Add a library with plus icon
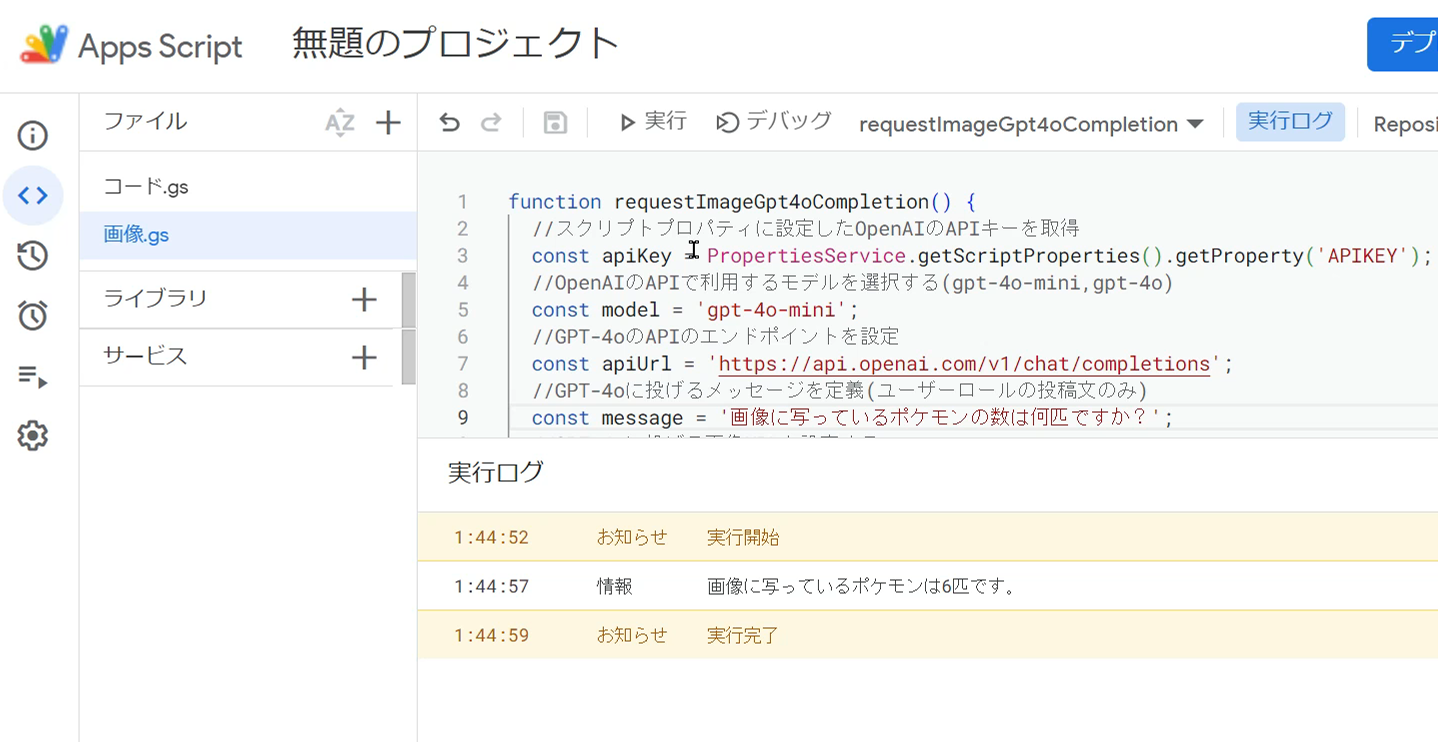 coord(365,299)
